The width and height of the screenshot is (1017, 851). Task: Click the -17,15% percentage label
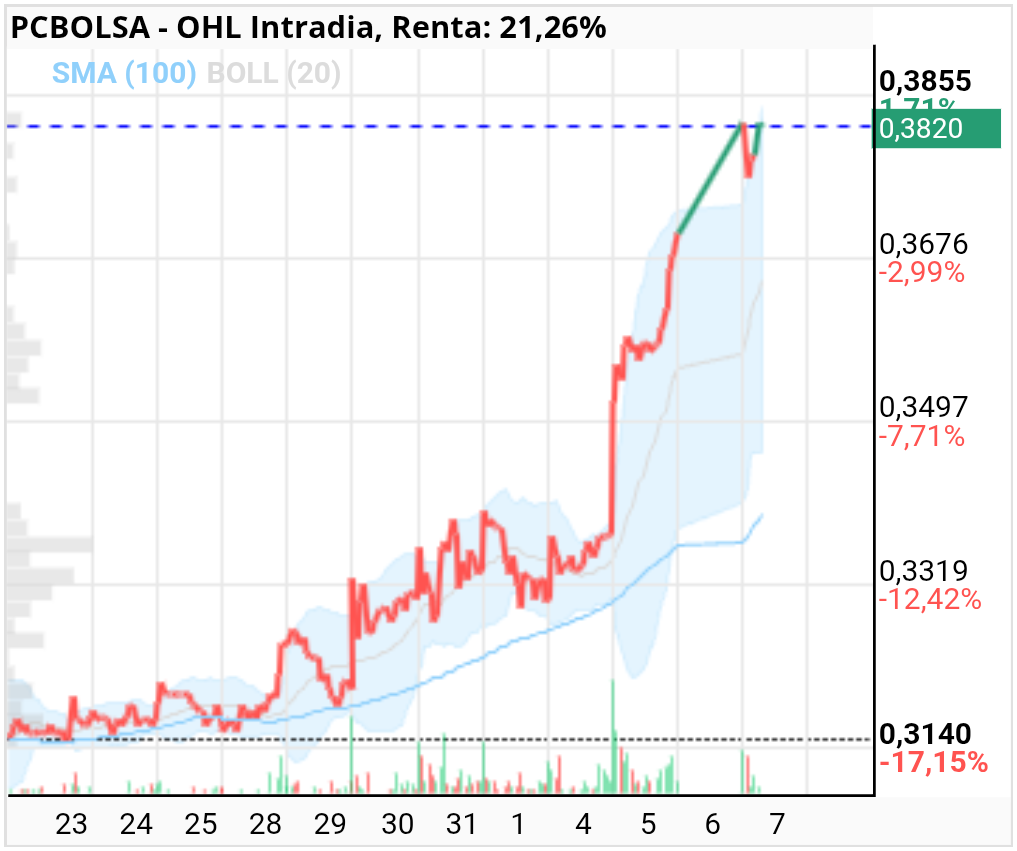(933, 762)
